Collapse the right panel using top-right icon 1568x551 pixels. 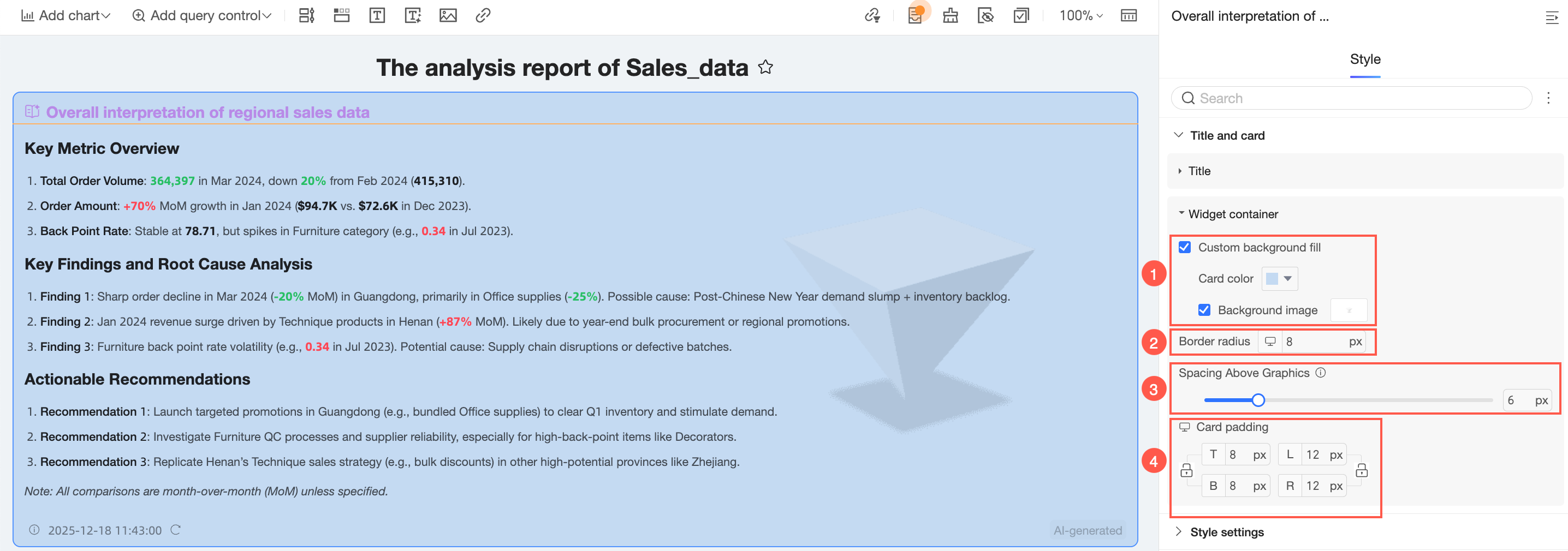point(1552,17)
